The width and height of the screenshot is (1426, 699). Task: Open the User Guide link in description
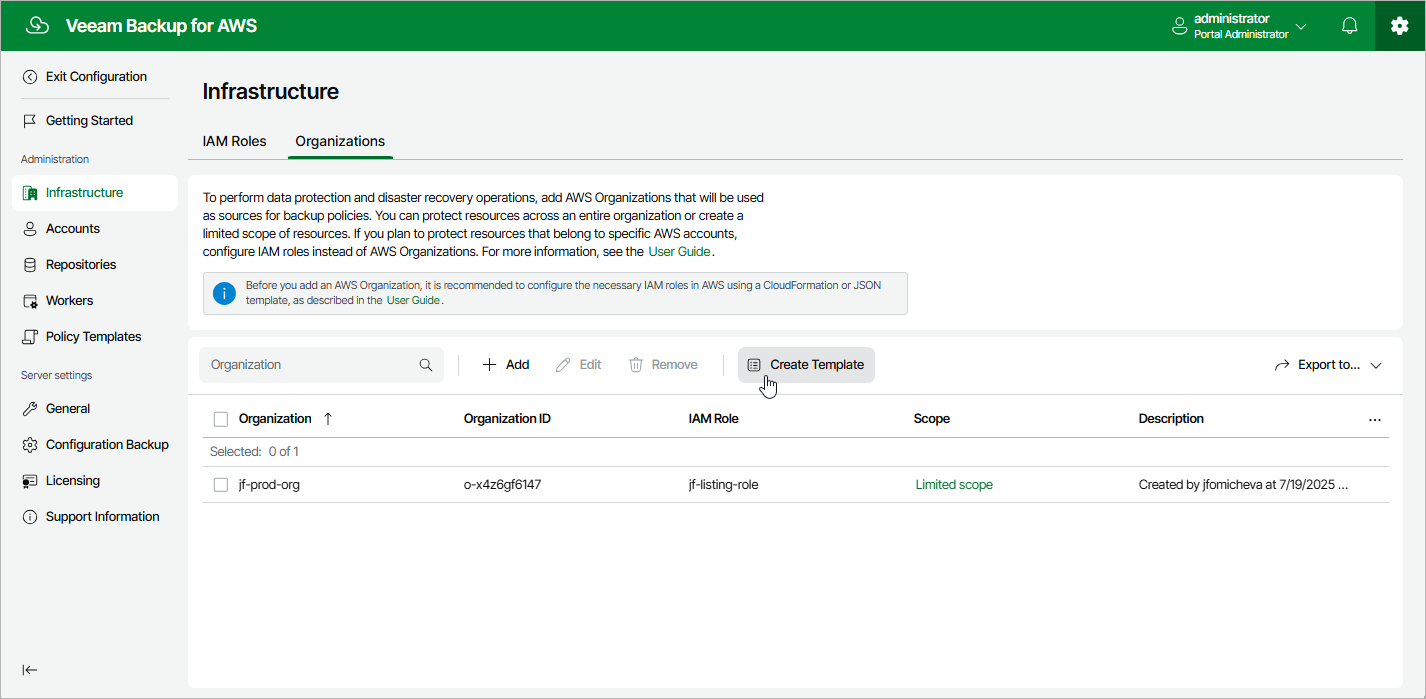coord(680,252)
